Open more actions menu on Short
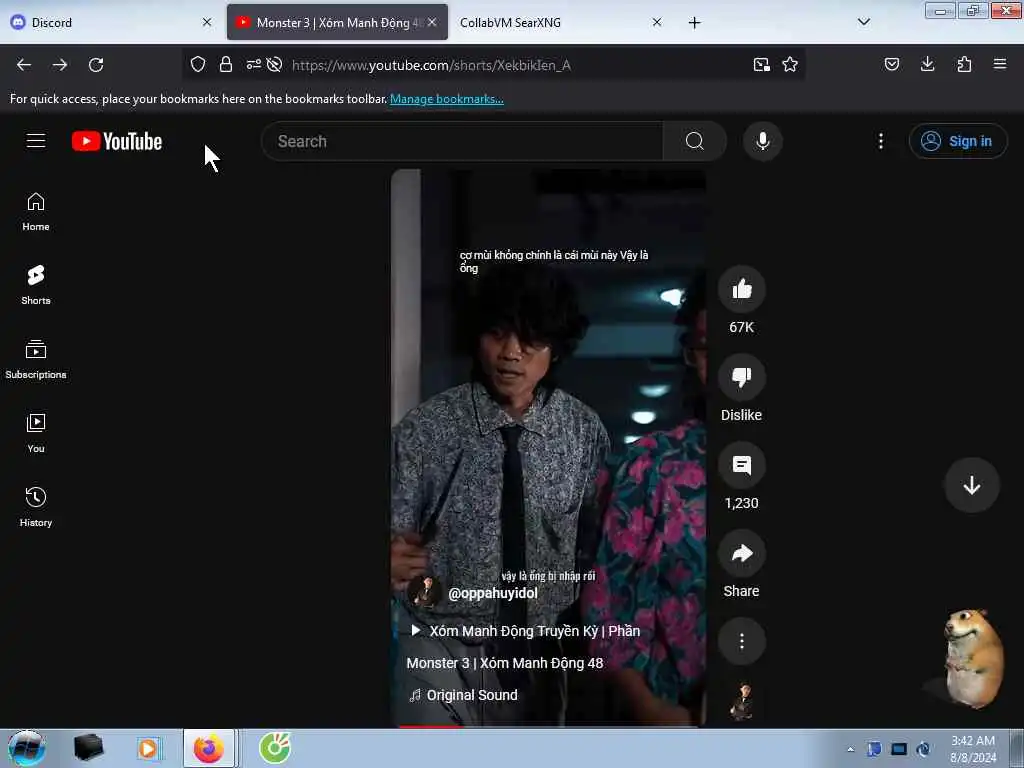The width and height of the screenshot is (1024, 768). (x=741, y=641)
